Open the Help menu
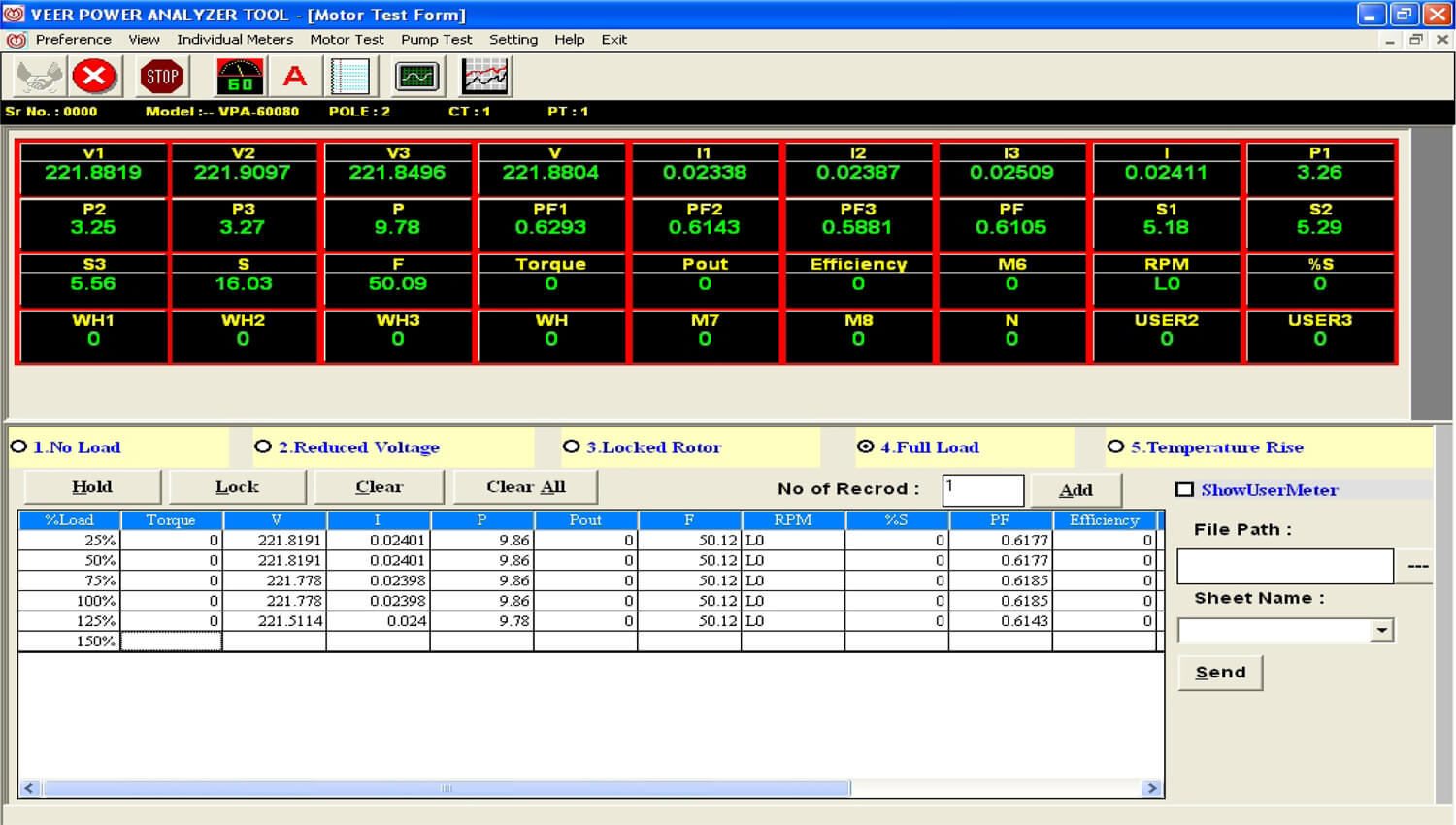This screenshot has height=825, width=1456. click(x=570, y=40)
